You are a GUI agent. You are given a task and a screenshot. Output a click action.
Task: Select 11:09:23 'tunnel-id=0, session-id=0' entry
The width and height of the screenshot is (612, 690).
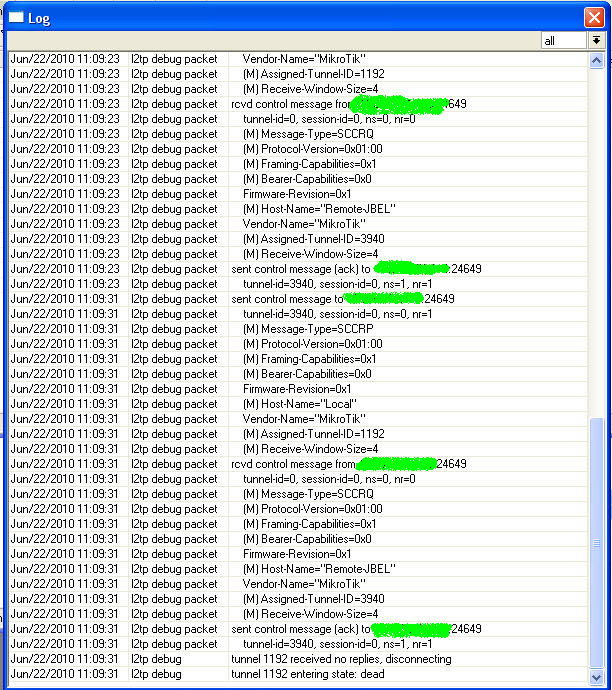298,119
